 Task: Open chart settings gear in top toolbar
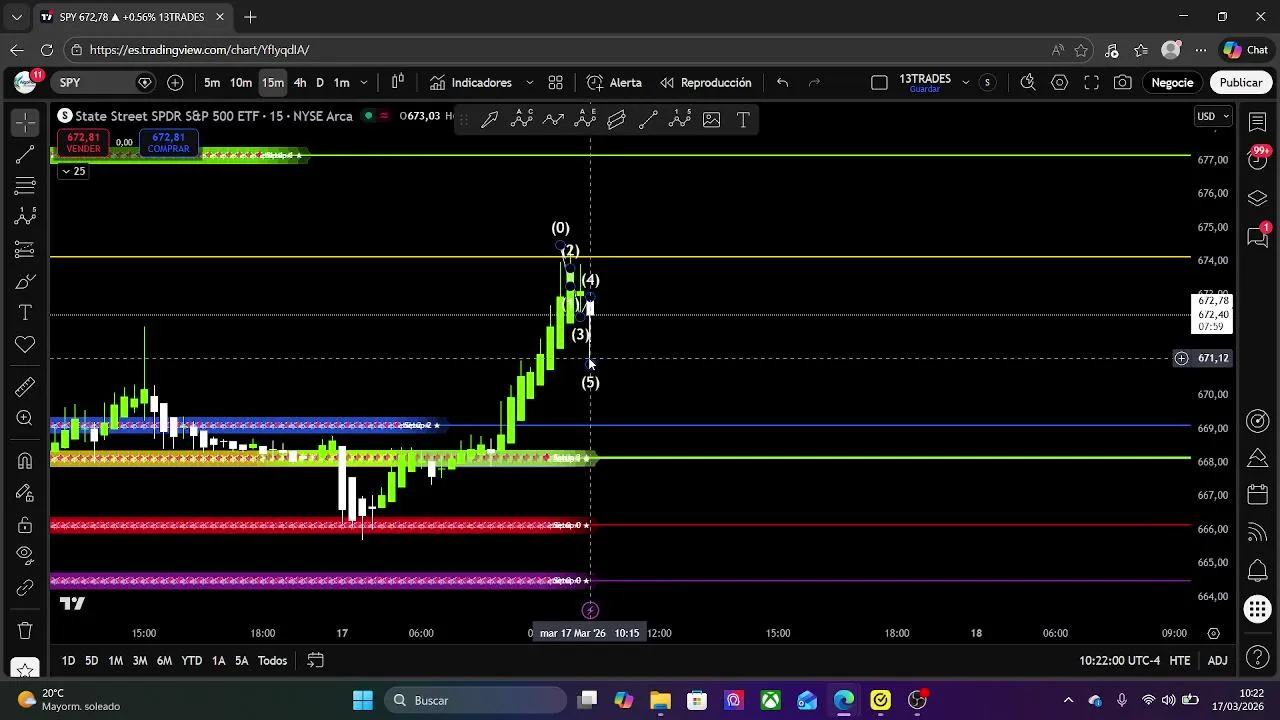tap(1060, 83)
